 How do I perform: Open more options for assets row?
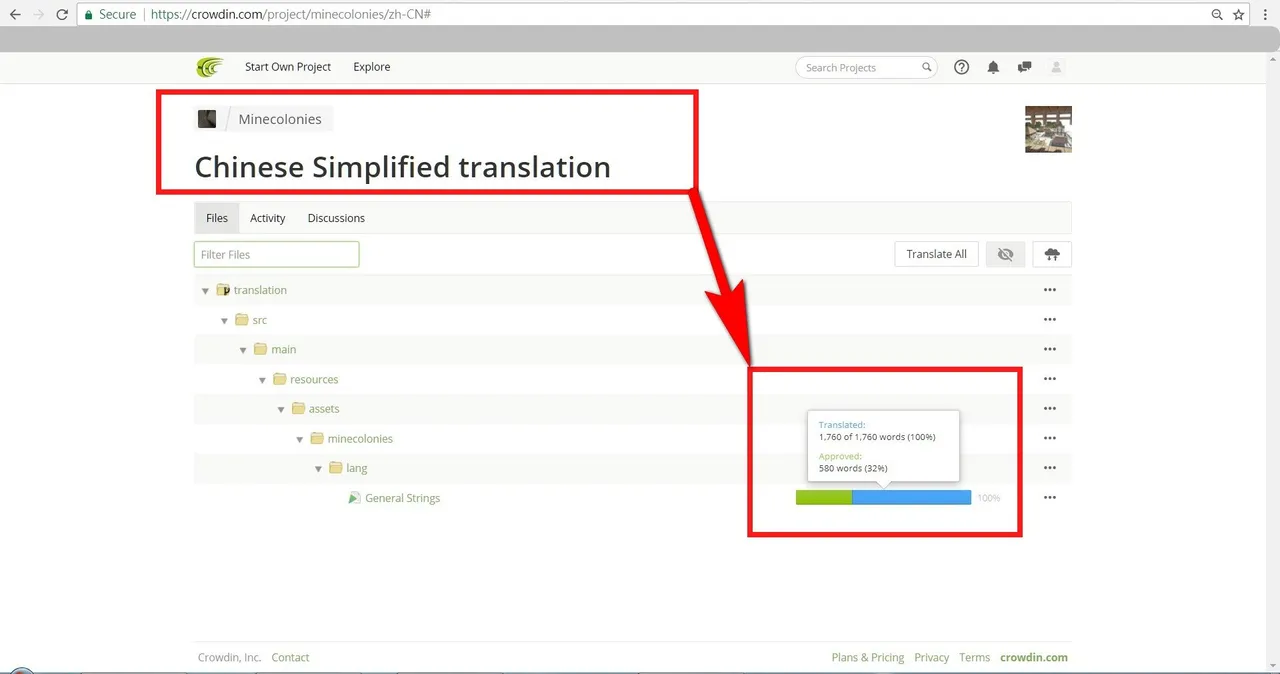tap(1050, 409)
